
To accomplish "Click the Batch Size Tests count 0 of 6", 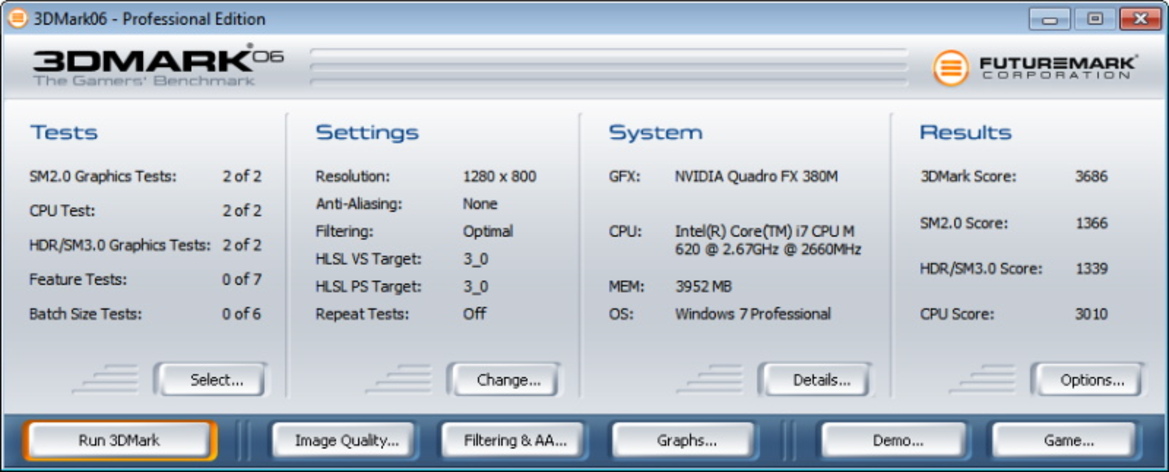I will (242, 314).
